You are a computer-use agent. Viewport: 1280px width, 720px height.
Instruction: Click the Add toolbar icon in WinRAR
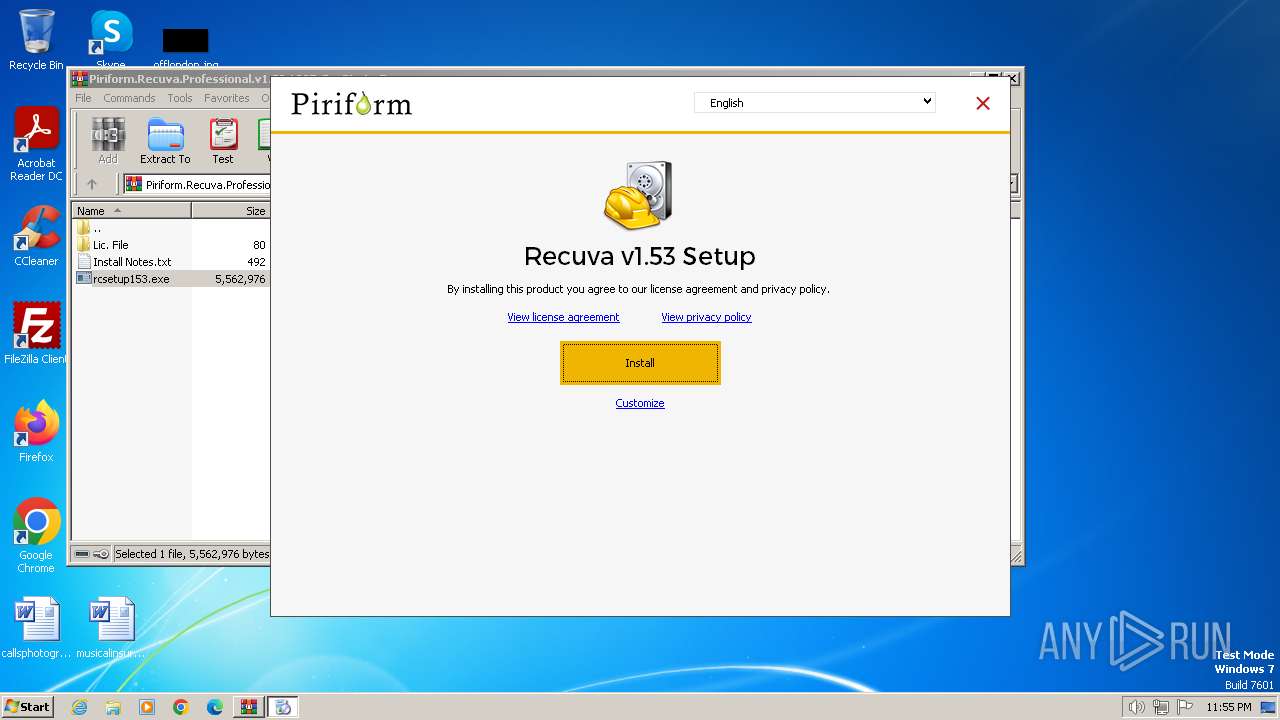pos(108,141)
